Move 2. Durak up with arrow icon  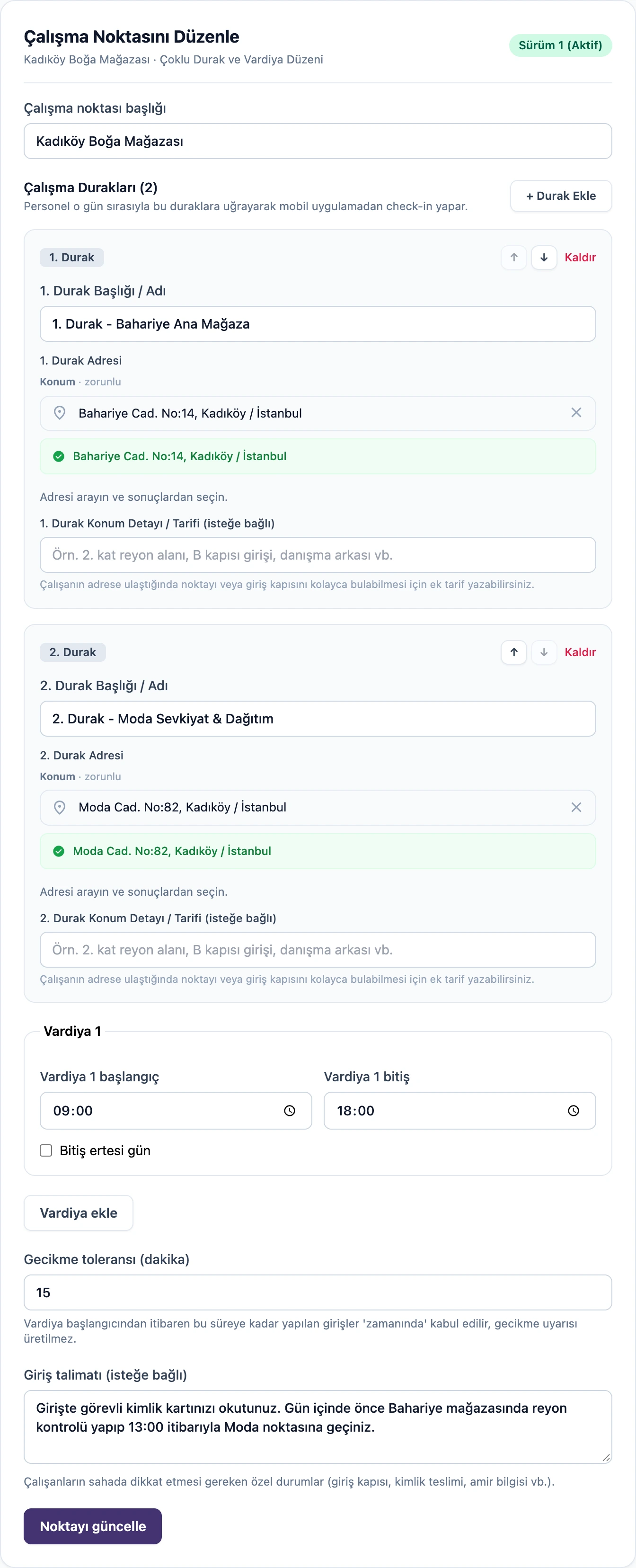click(513, 652)
